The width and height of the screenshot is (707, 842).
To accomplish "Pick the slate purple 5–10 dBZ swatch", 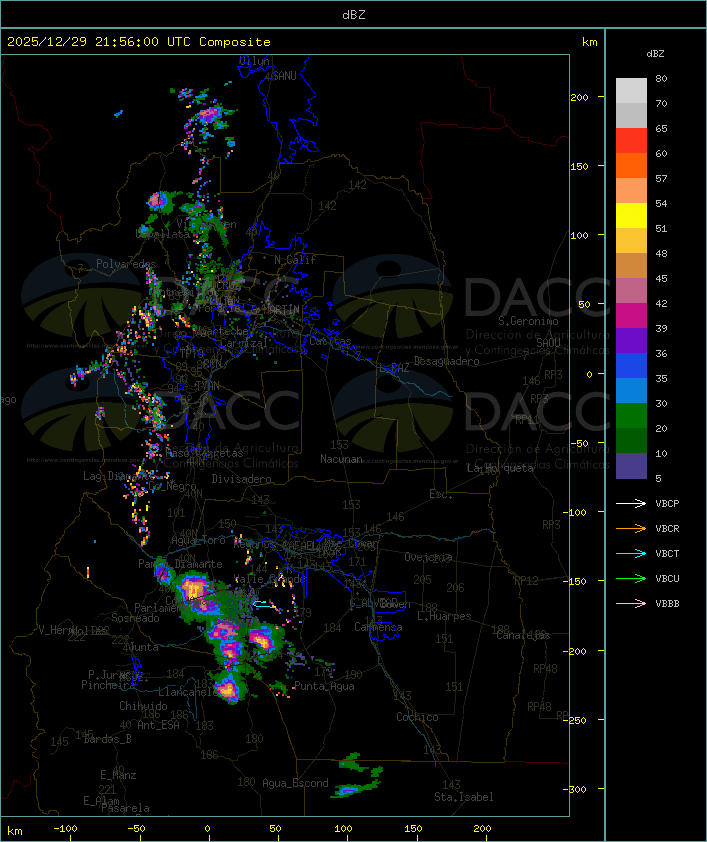I will [631, 466].
